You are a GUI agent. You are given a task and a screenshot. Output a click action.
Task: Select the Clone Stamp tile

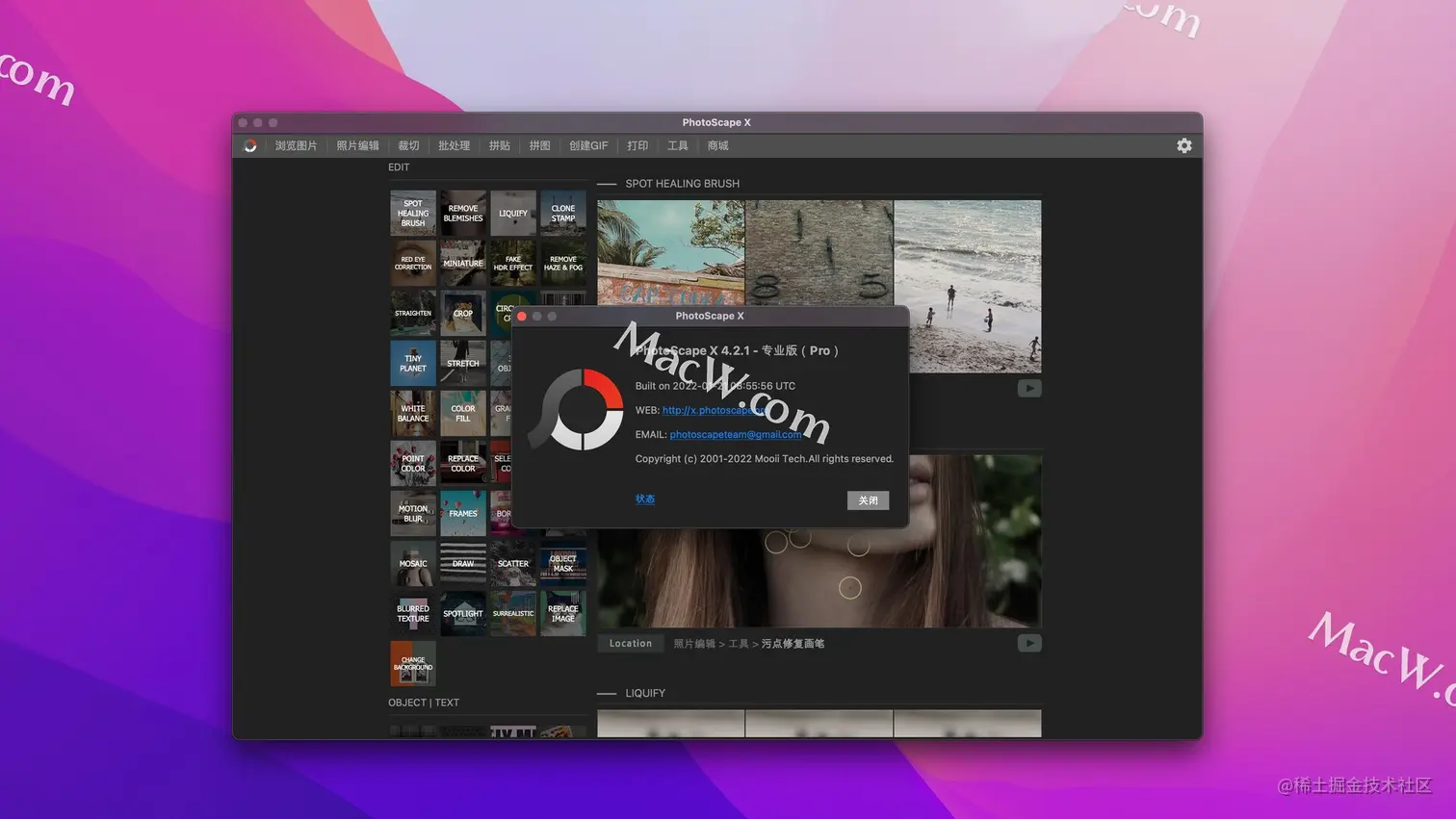pos(563,213)
